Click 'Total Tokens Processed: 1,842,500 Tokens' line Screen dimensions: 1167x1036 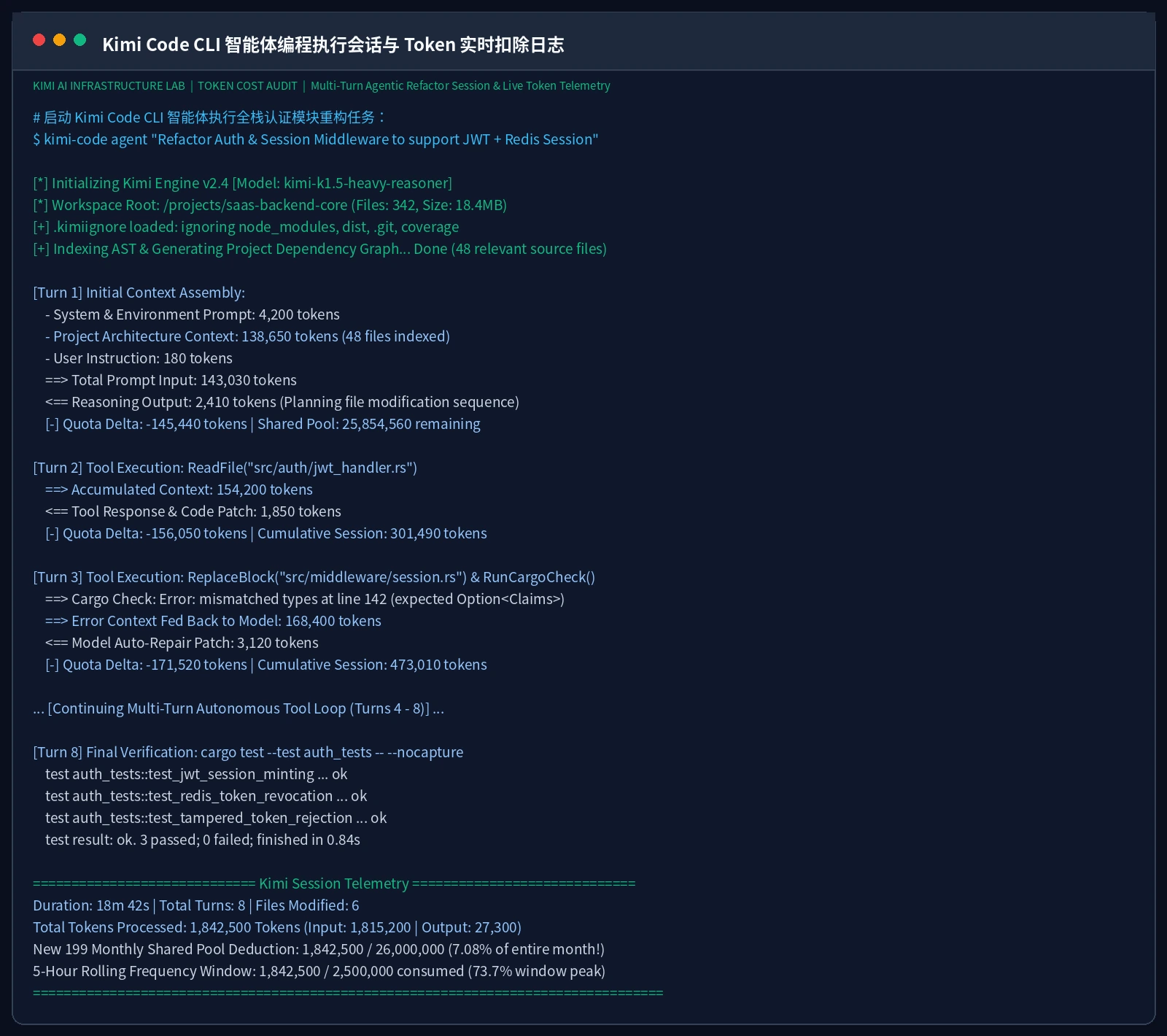277,927
